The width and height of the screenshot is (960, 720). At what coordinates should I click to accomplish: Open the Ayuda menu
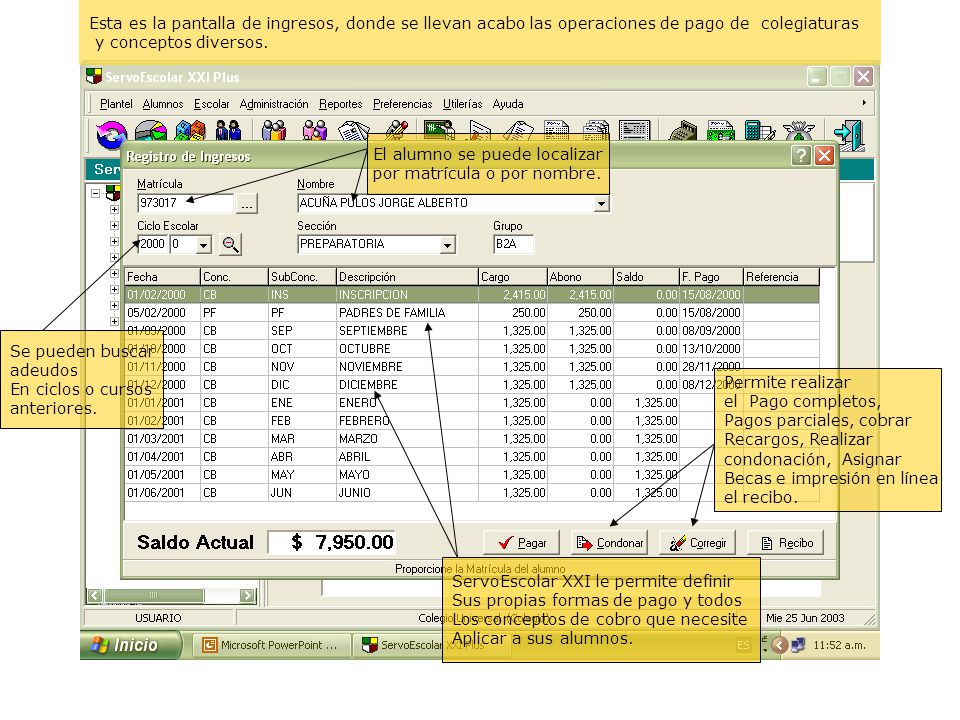(508, 104)
